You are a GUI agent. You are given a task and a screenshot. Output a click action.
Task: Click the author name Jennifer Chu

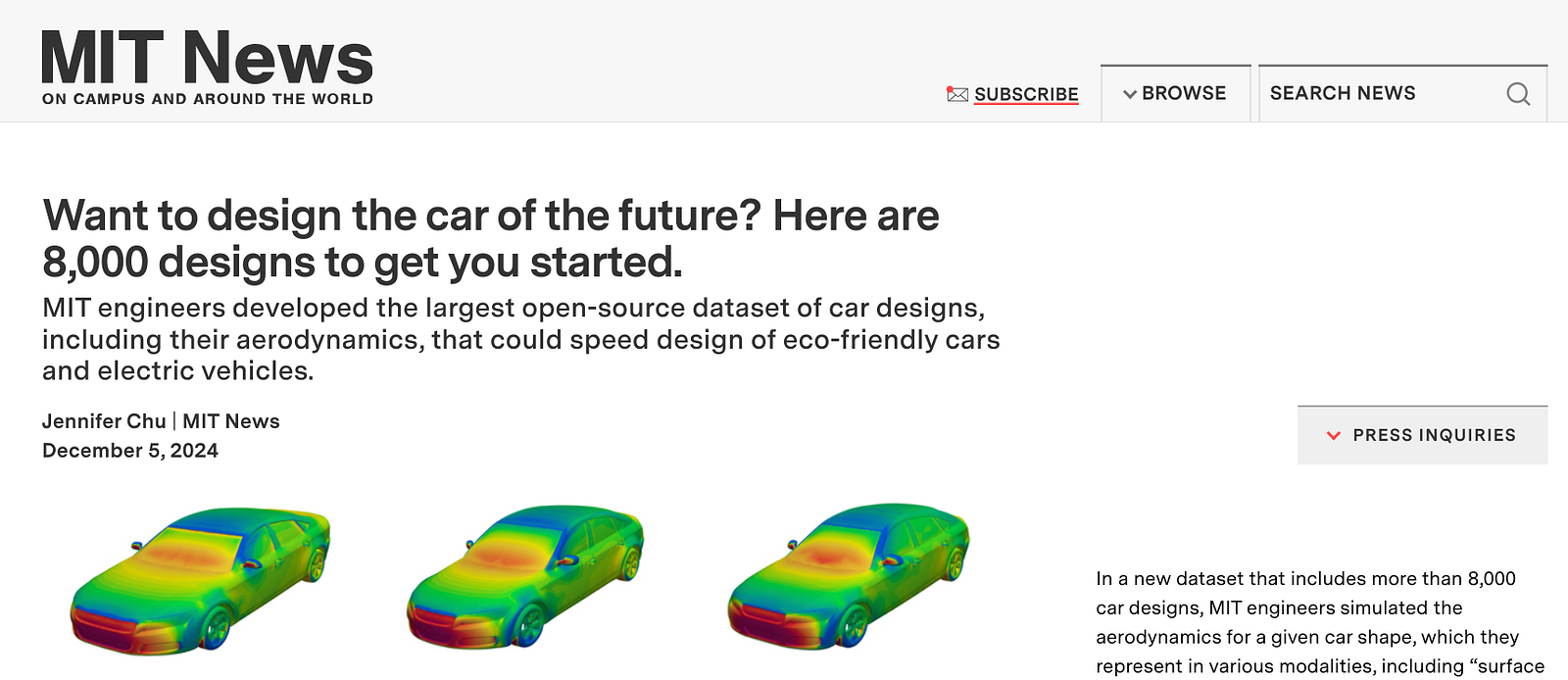pos(104,421)
